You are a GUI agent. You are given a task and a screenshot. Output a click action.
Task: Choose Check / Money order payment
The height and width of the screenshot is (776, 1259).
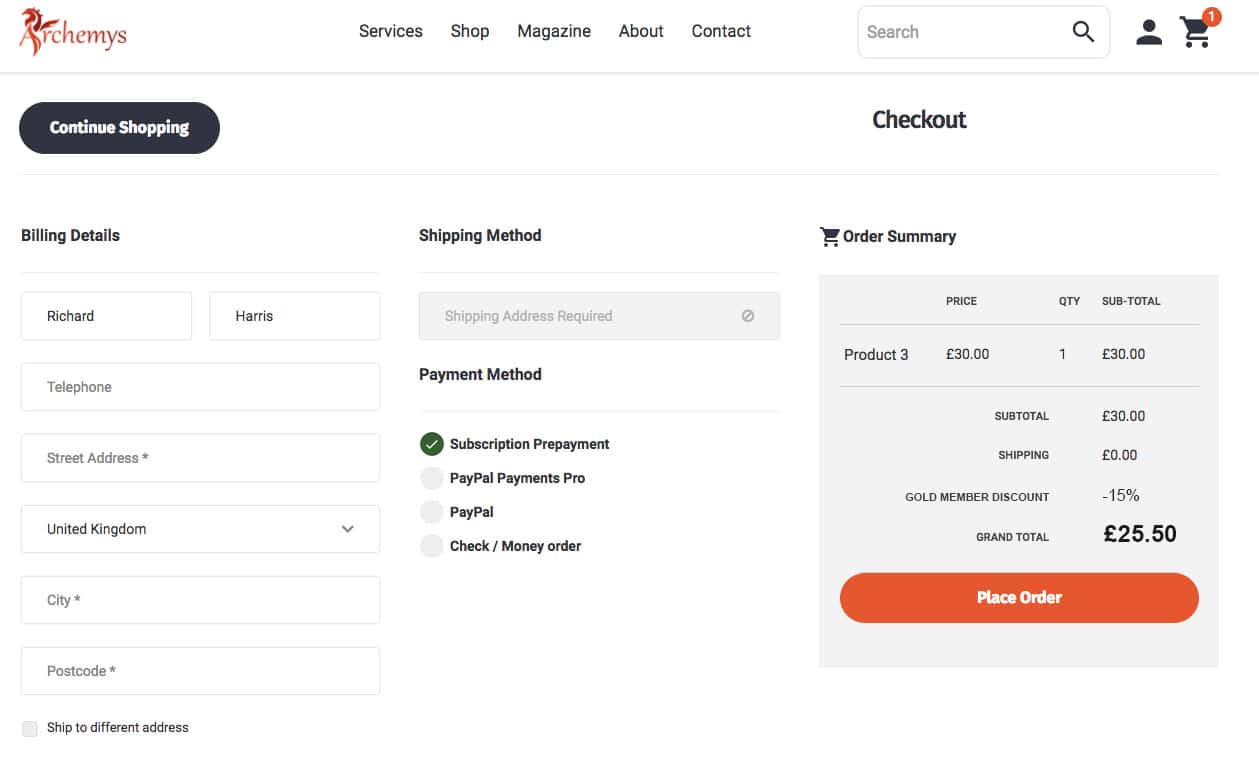click(431, 546)
